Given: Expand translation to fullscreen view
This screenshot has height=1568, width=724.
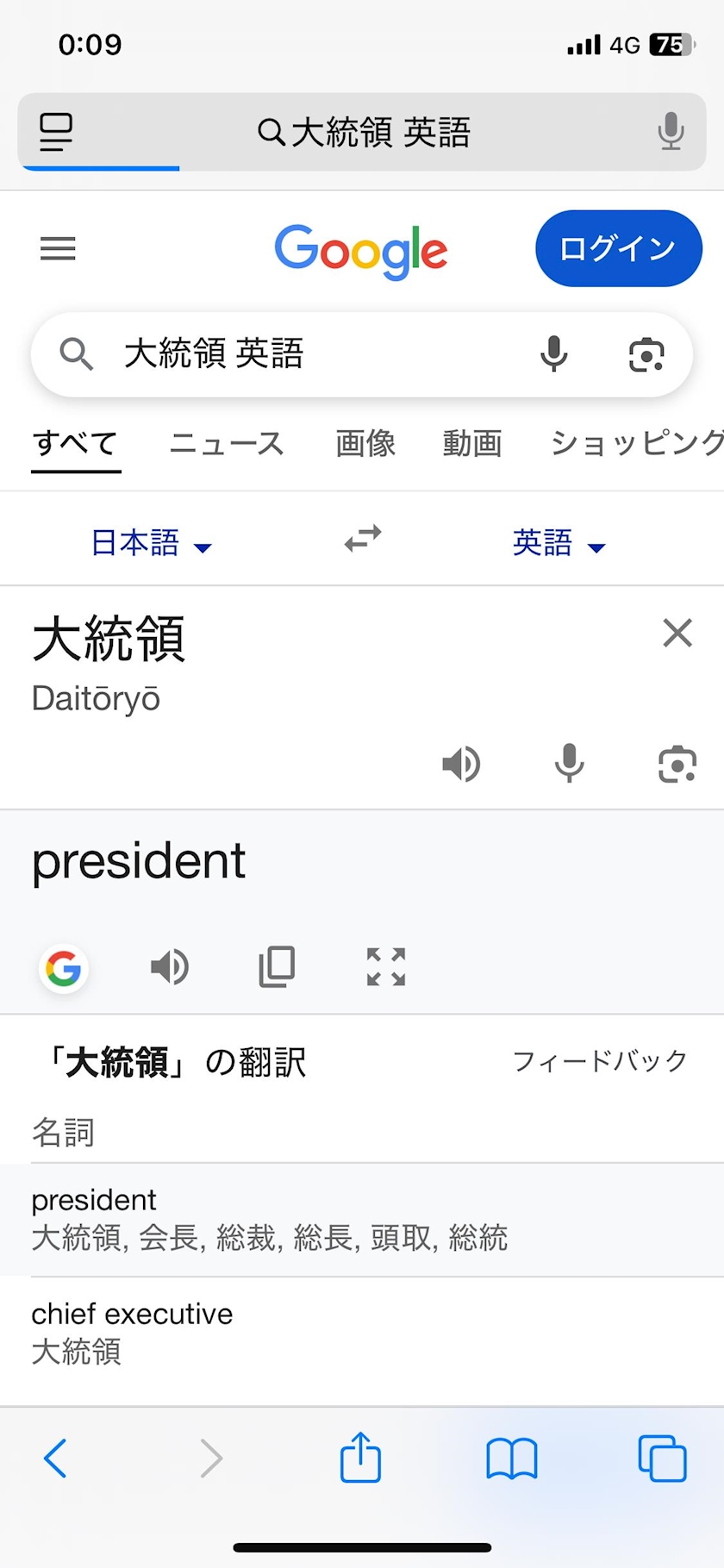Looking at the screenshot, I should point(385,967).
